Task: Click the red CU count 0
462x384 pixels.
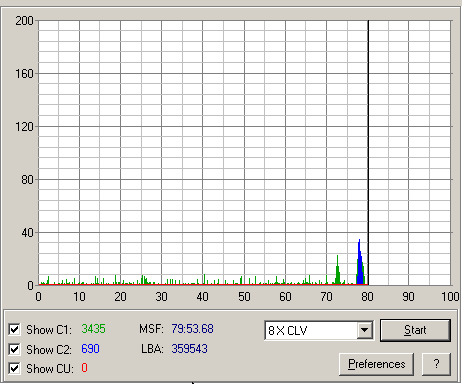Action: 84,368
